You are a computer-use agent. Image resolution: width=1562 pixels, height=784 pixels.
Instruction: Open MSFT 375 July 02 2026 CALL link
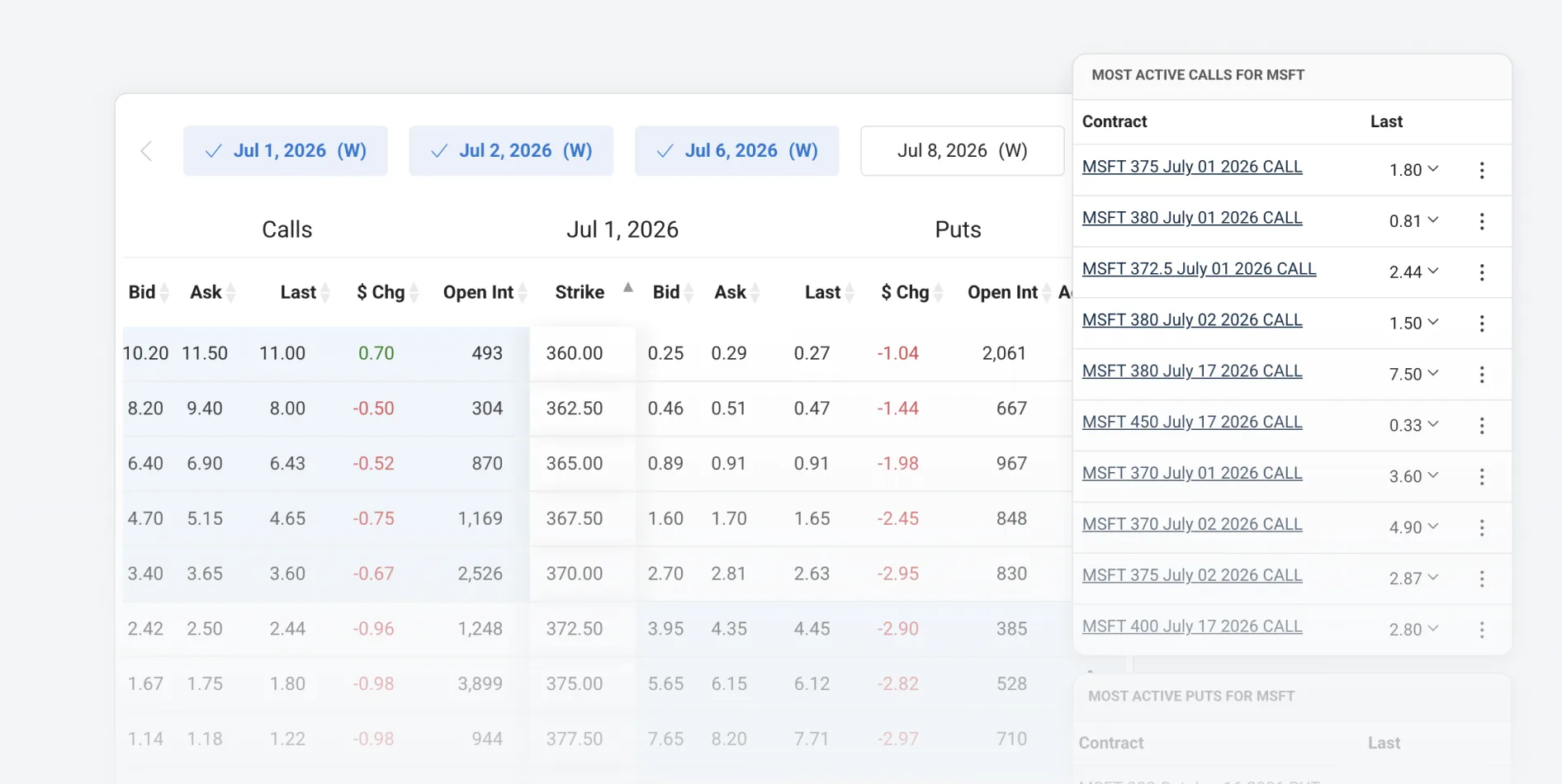pos(1192,576)
